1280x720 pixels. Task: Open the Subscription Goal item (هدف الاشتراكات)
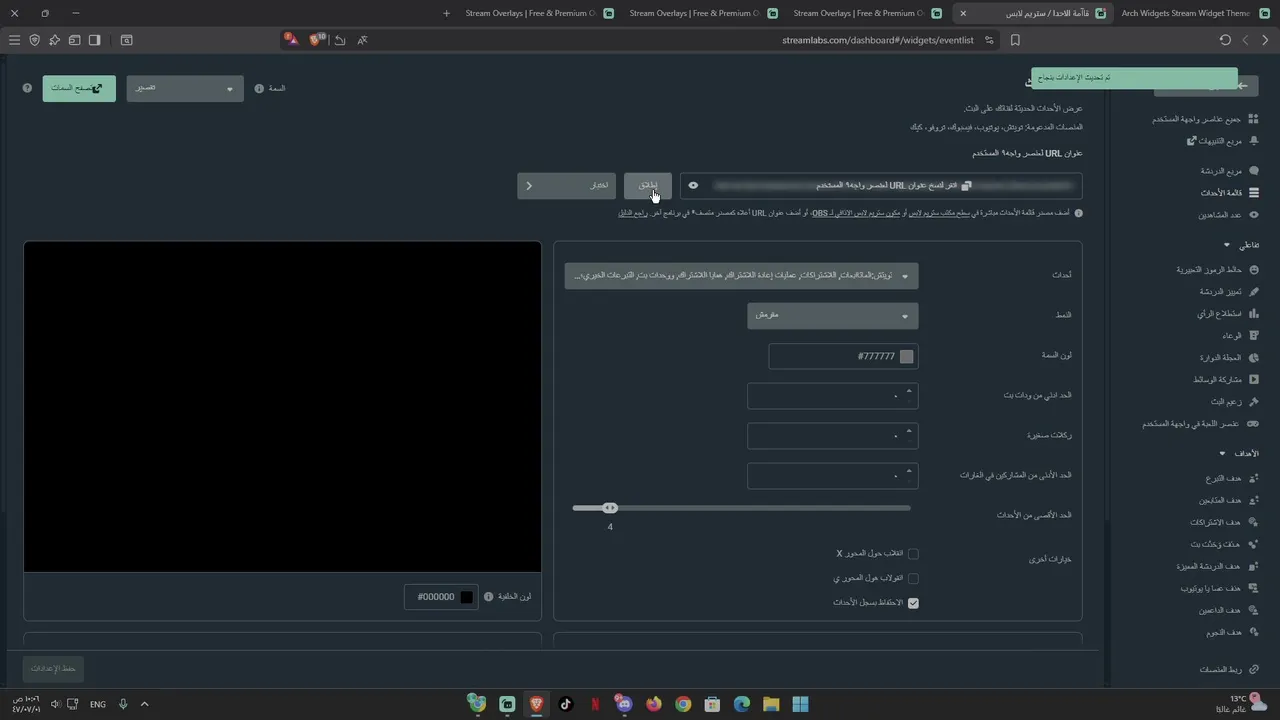coord(1224,522)
